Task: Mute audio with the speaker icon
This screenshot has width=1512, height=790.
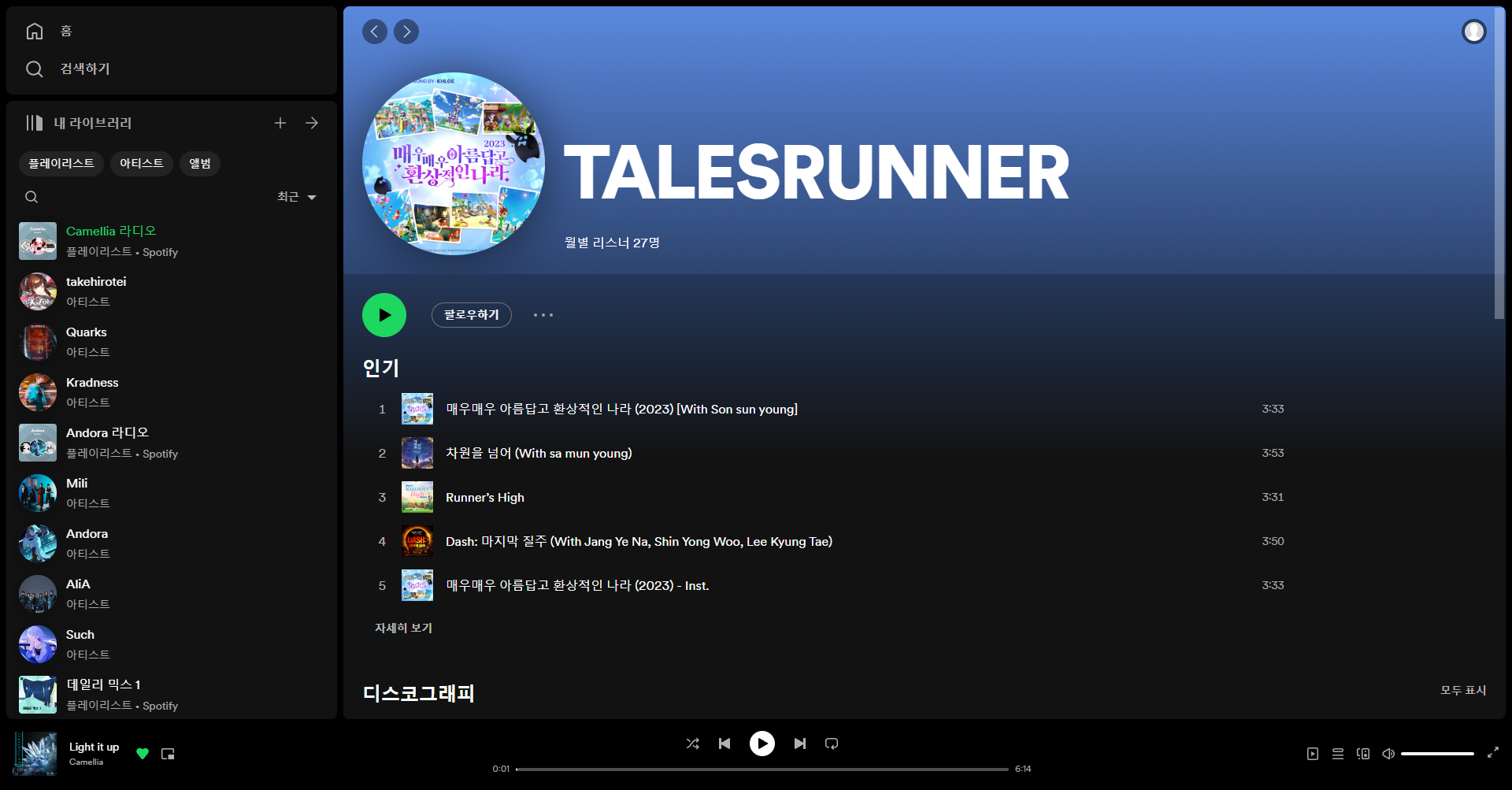Action: [1388, 754]
